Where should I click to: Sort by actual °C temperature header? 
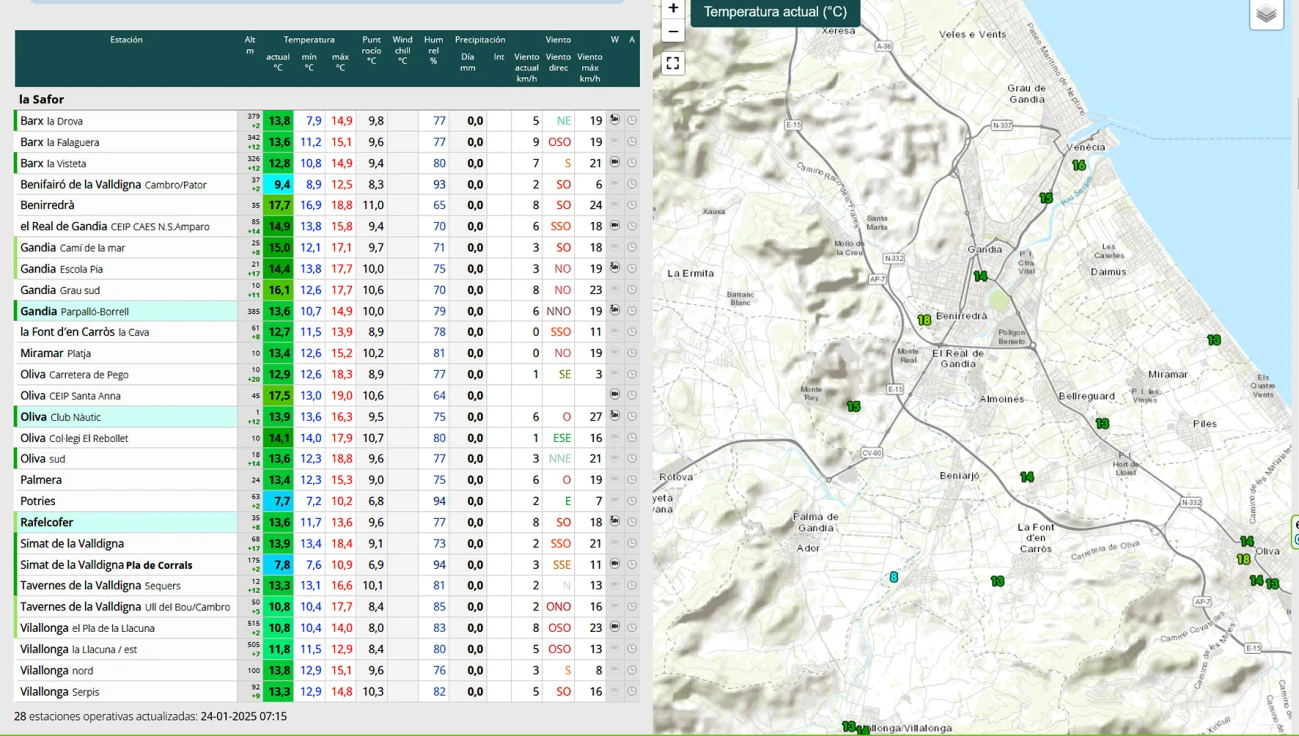point(278,62)
